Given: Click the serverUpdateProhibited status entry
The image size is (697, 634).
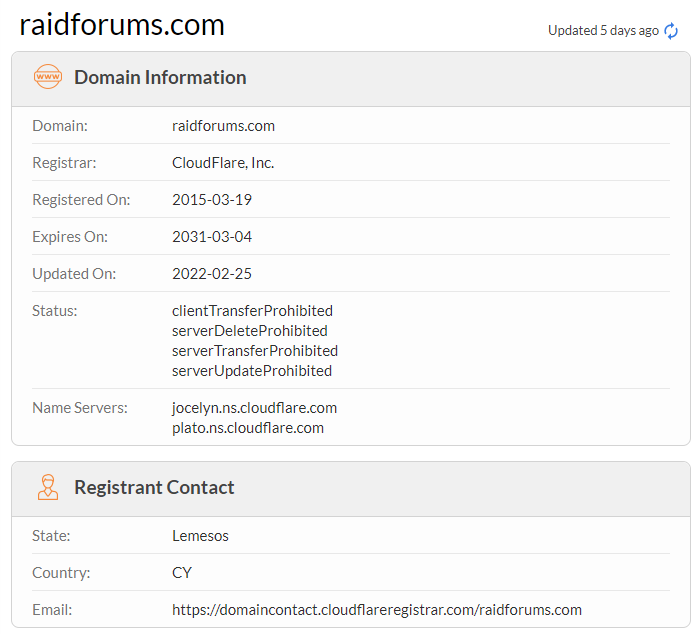Looking at the screenshot, I should 252,371.
